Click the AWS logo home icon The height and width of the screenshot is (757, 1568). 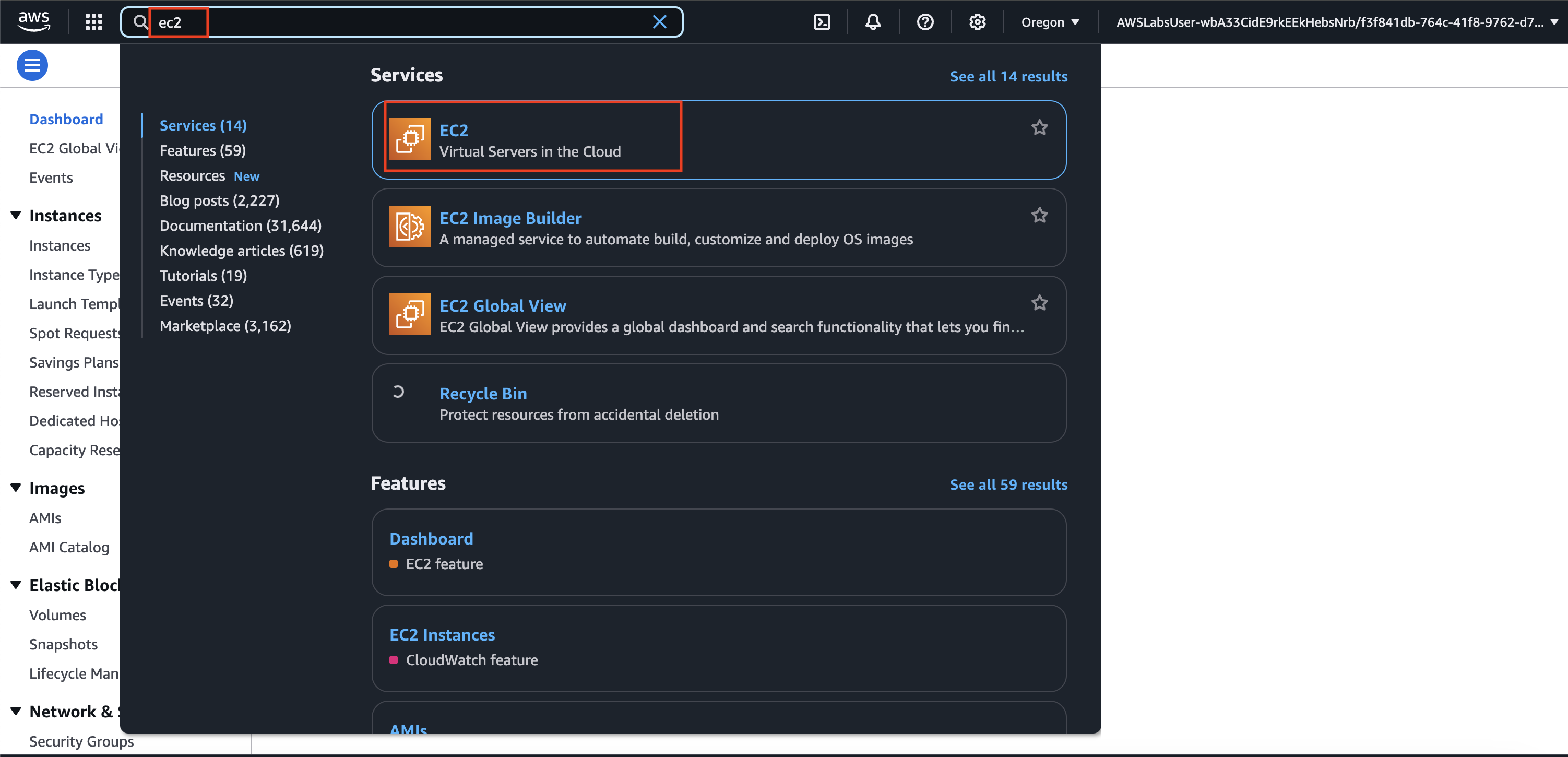coord(34,21)
